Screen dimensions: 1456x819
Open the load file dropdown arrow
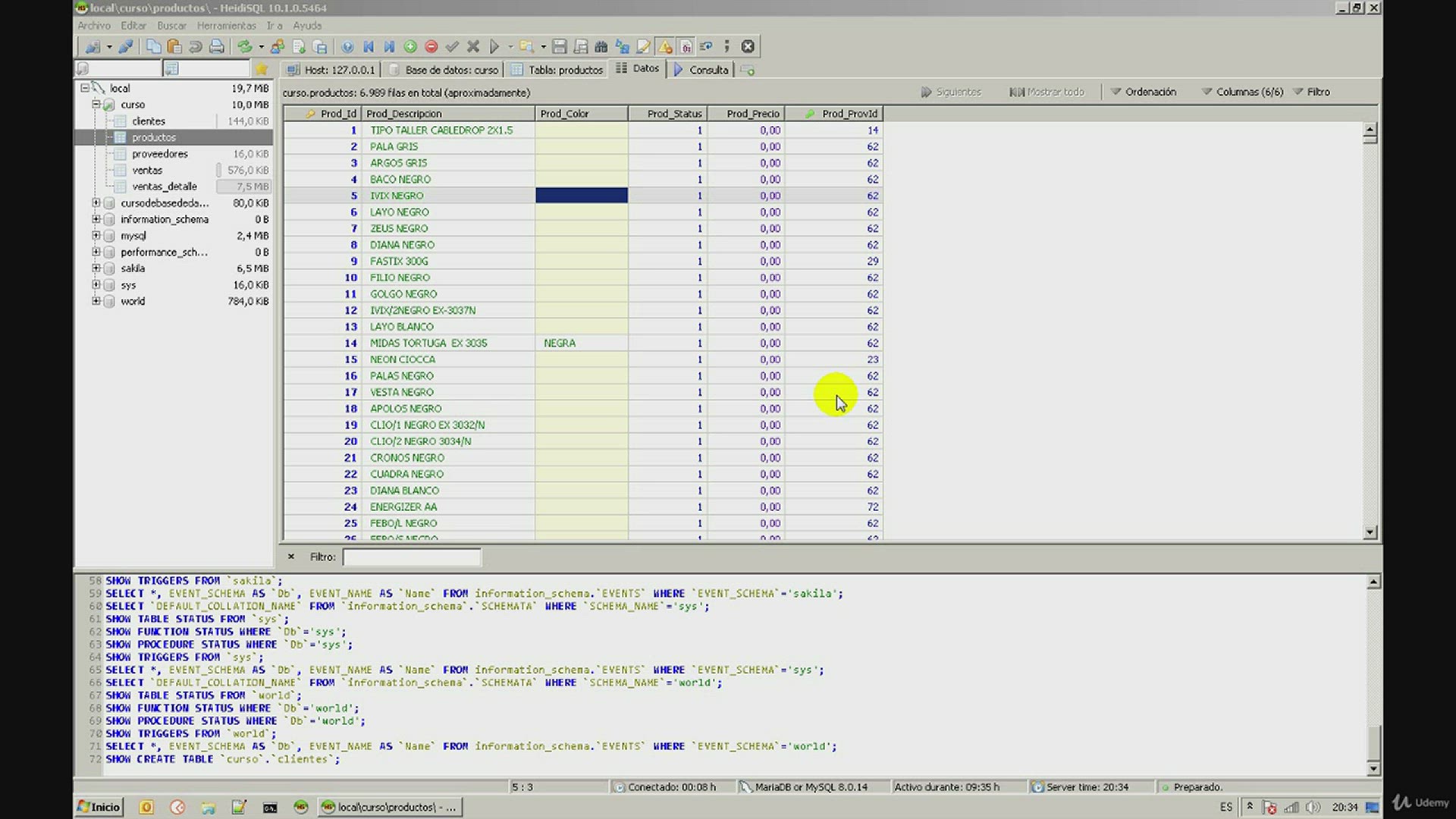pos(543,47)
